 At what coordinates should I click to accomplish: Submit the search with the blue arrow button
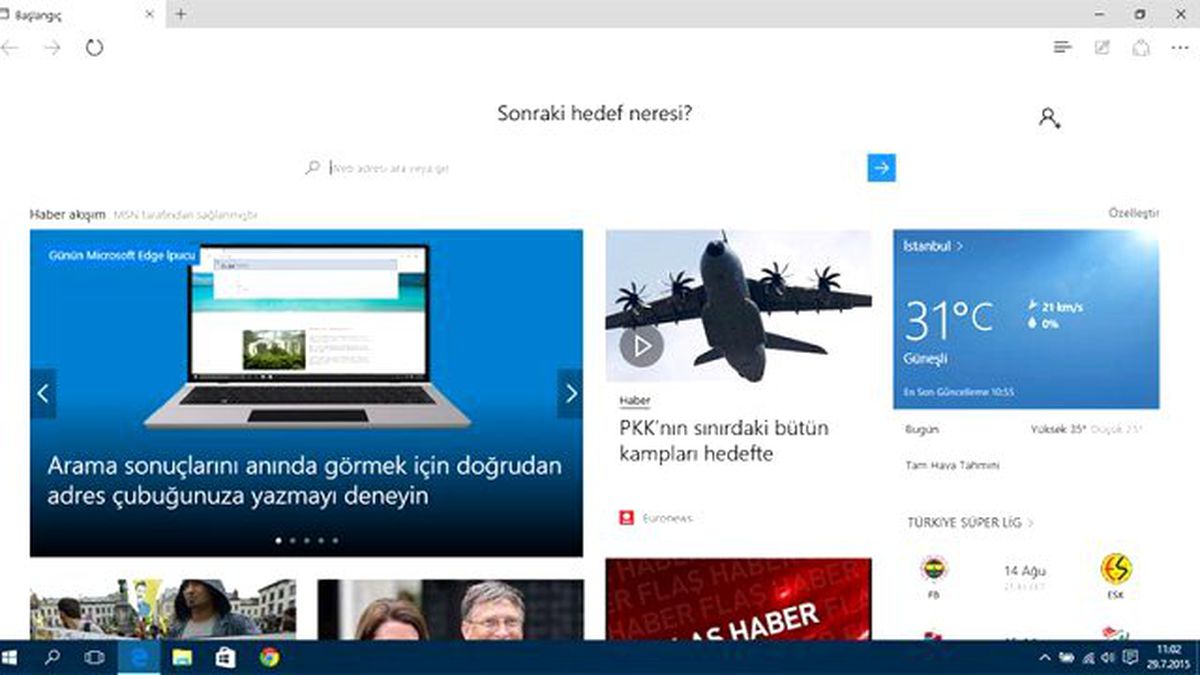[x=881, y=168]
